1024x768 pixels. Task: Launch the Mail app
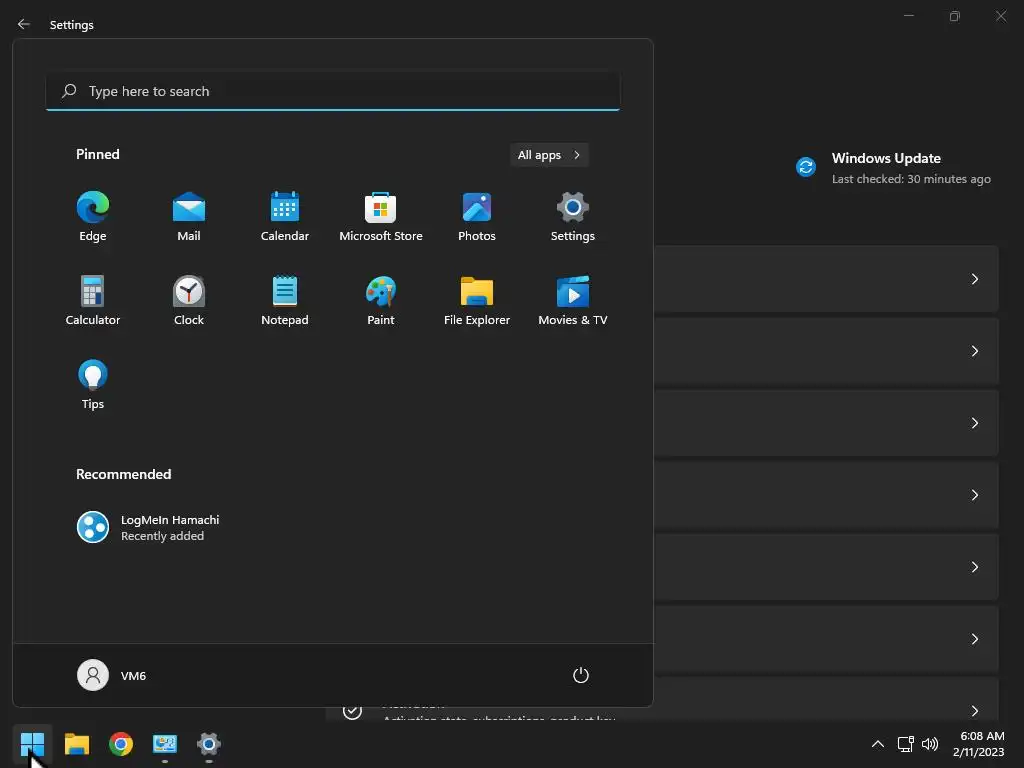(x=189, y=217)
